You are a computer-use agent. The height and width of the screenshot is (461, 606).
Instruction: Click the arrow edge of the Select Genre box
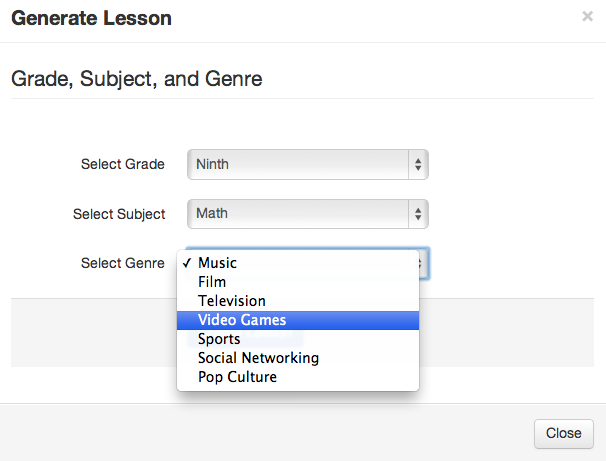424,263
